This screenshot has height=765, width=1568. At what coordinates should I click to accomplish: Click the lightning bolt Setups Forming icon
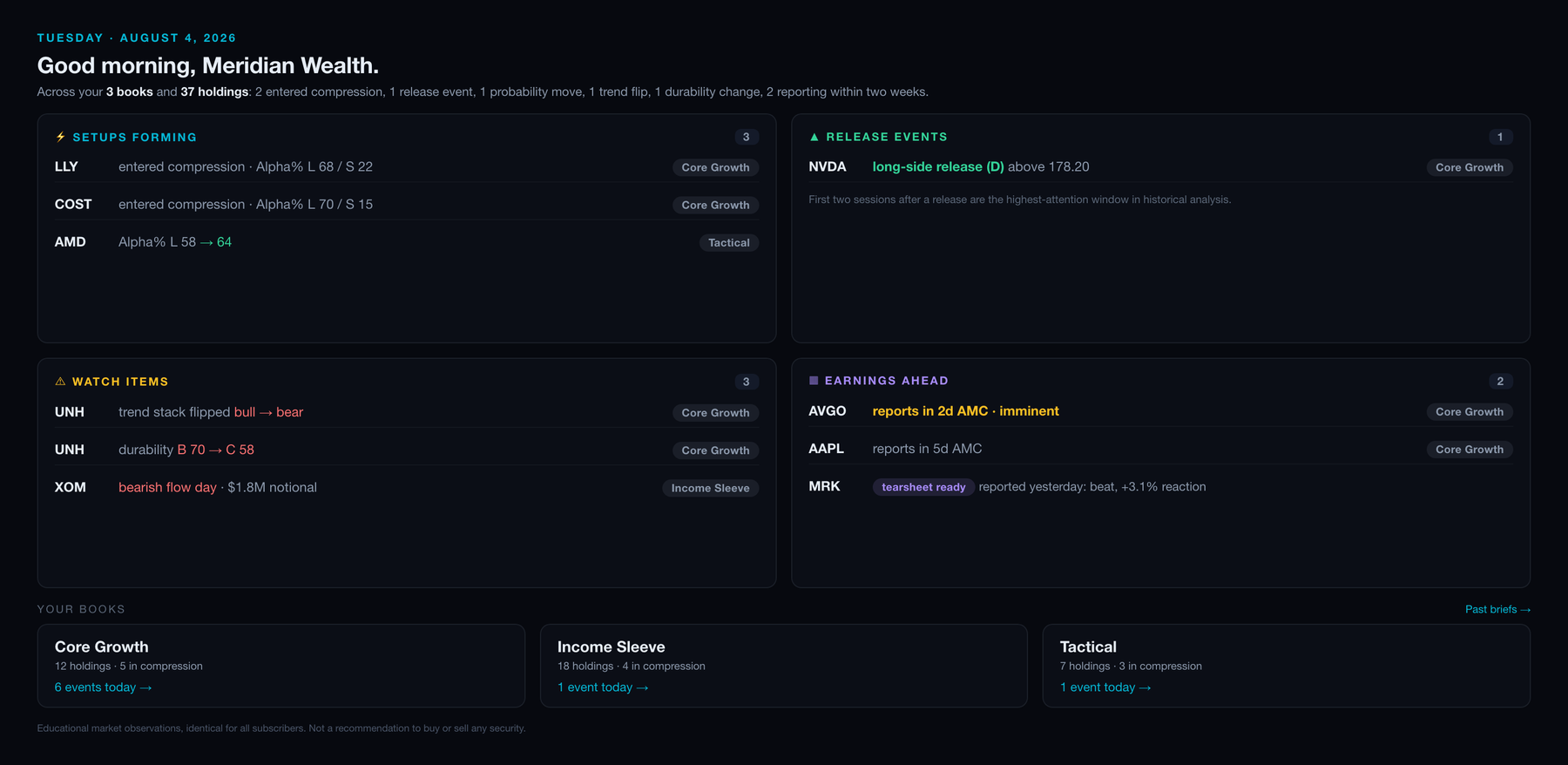[x=60, y=137]
